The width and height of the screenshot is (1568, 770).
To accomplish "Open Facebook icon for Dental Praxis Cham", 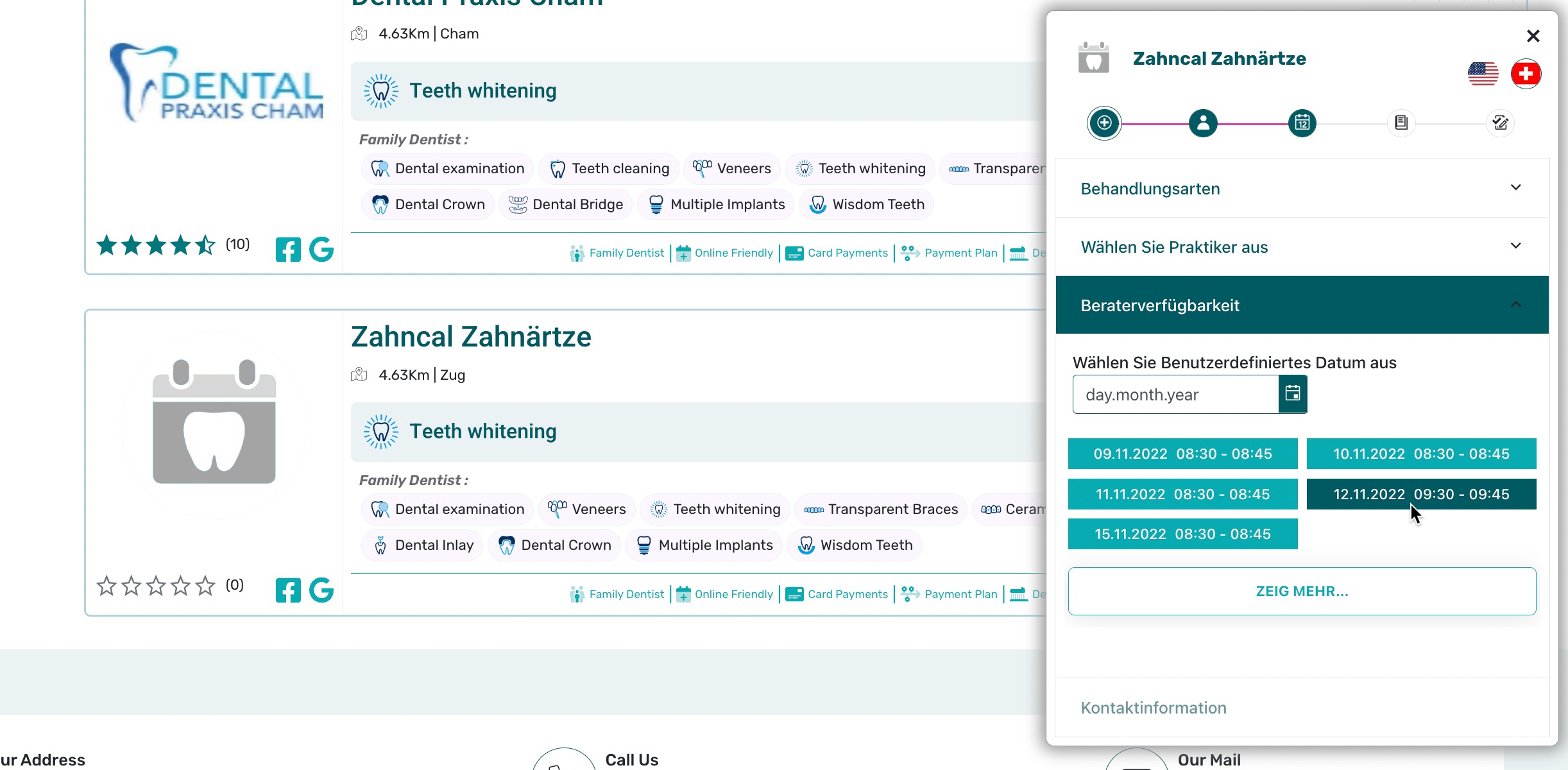I will (288, 250).
